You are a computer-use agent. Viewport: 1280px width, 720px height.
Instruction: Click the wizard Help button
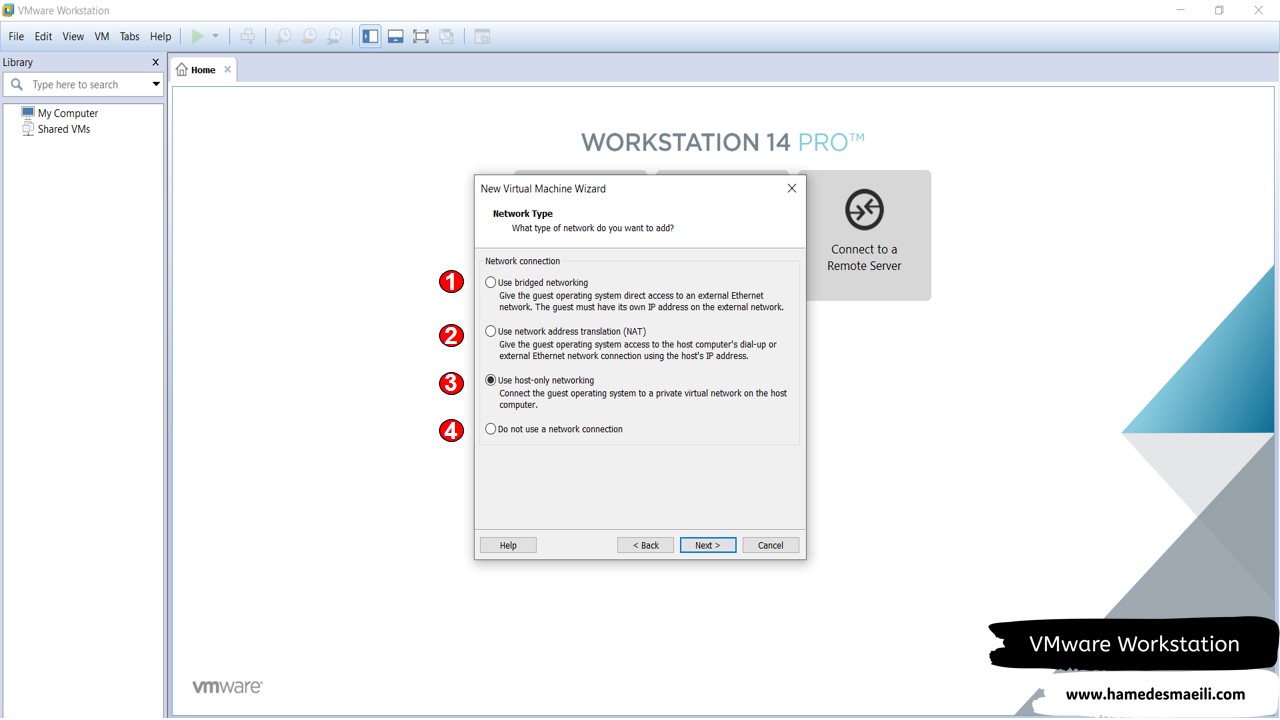(508, 545)
